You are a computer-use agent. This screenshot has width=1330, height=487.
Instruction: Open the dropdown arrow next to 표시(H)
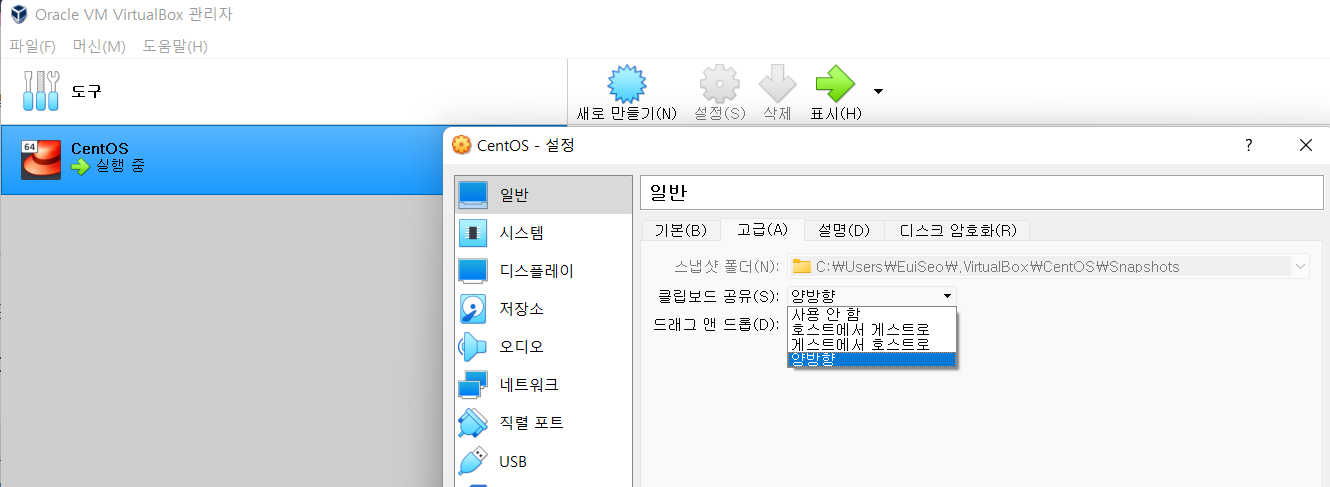pos(878,92)
